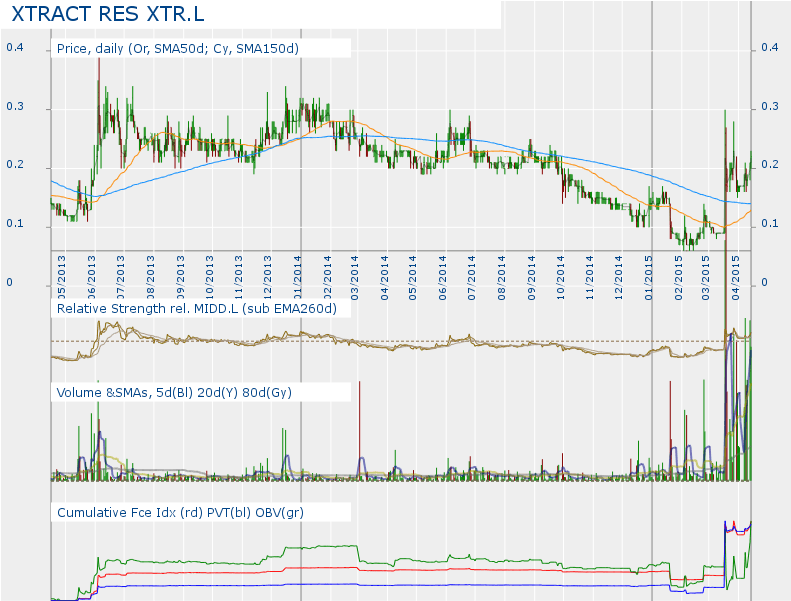Click the 01/2014 date axis label

click(x=297, y=278)
